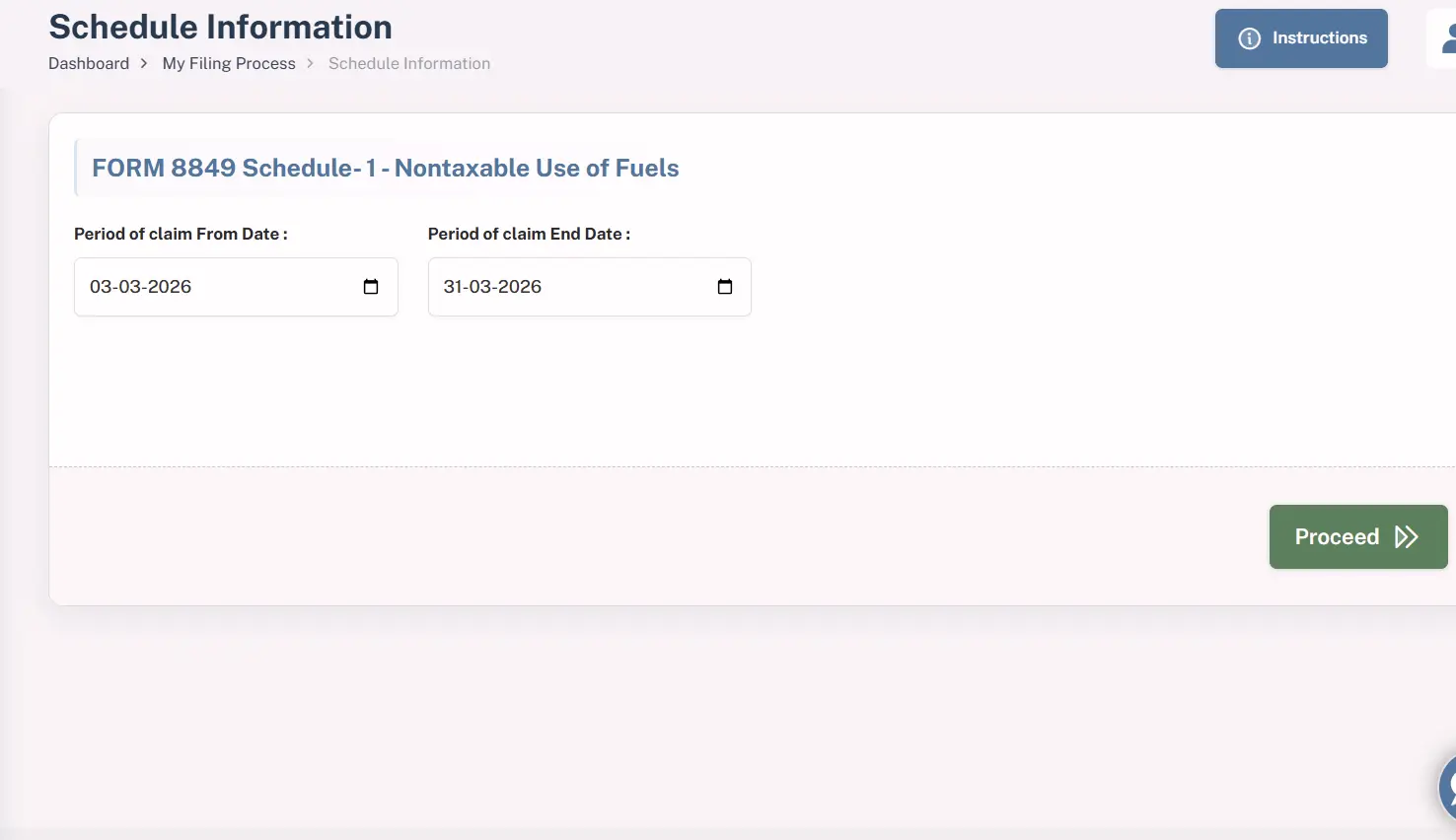Select the year 2026 in From Date
This screenshot has width=1456, height=840.
(170, 287)
